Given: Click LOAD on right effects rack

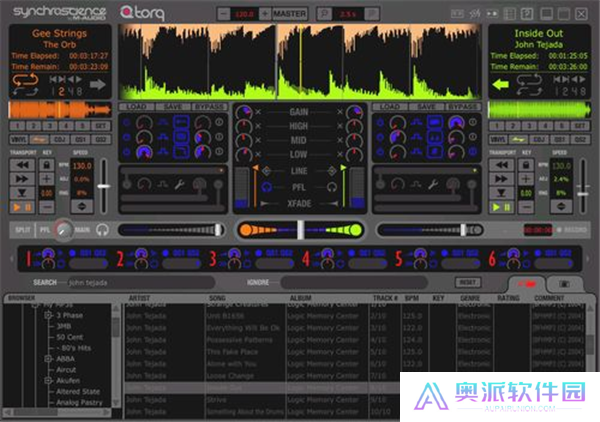Looking at the screenshot, I should click(390, 107).
